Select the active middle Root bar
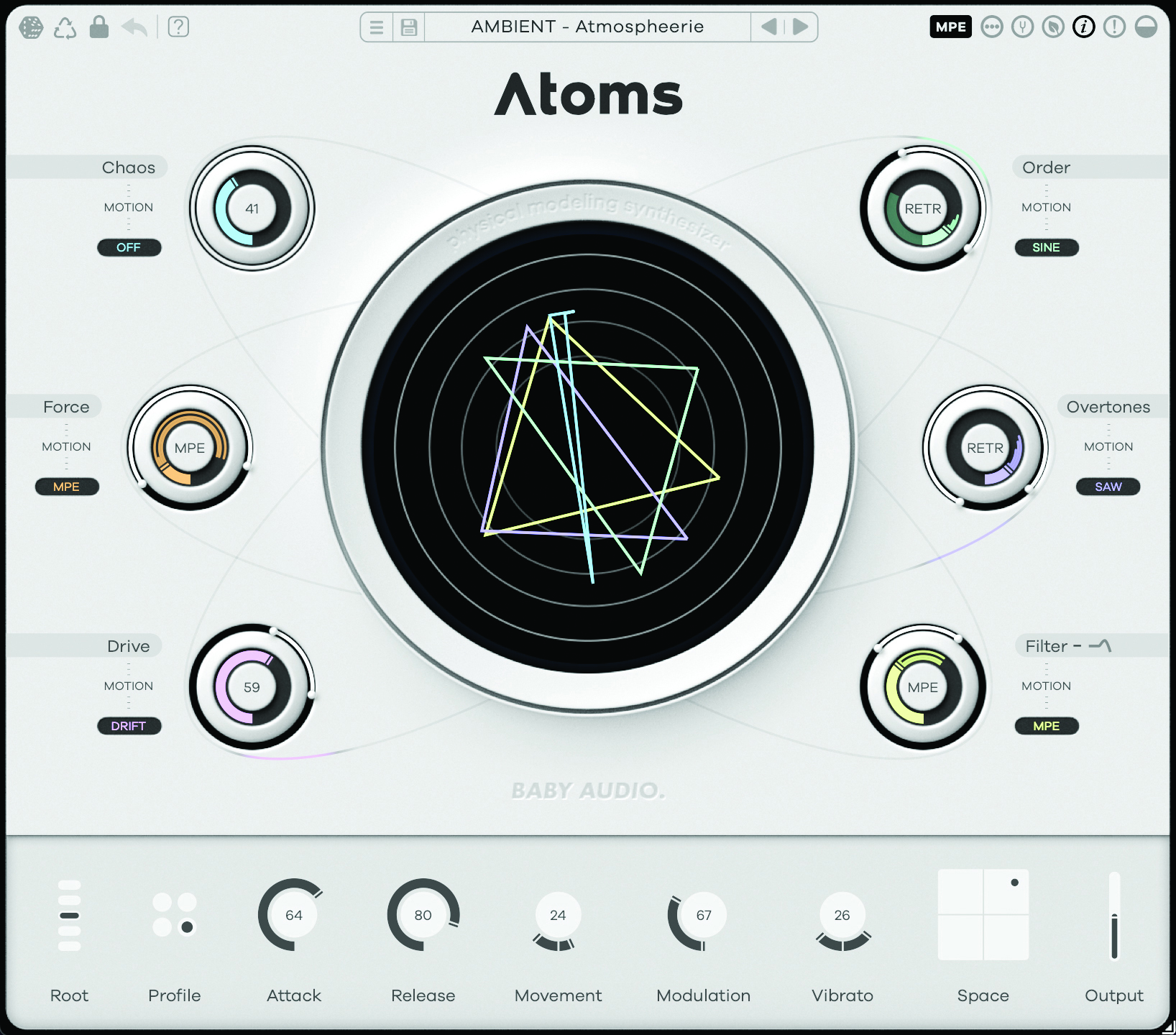 click(70, 916)
